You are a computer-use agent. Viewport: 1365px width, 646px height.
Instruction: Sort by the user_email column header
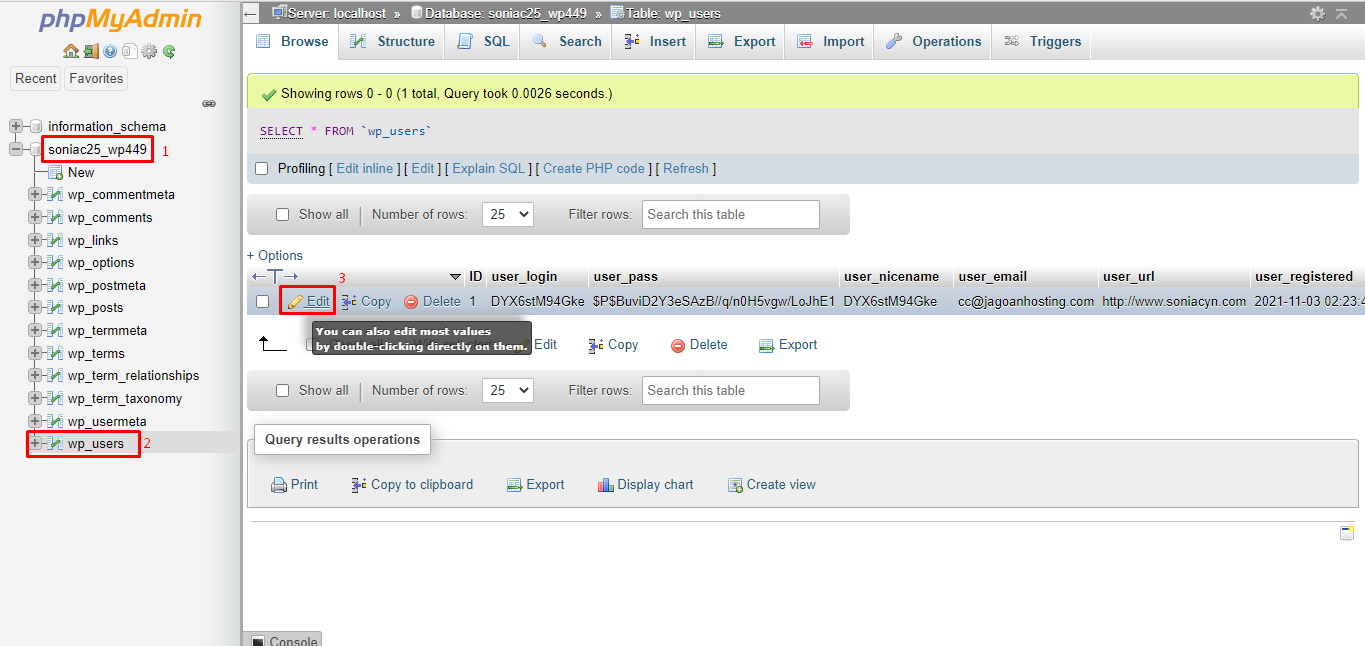pos(992,277)
